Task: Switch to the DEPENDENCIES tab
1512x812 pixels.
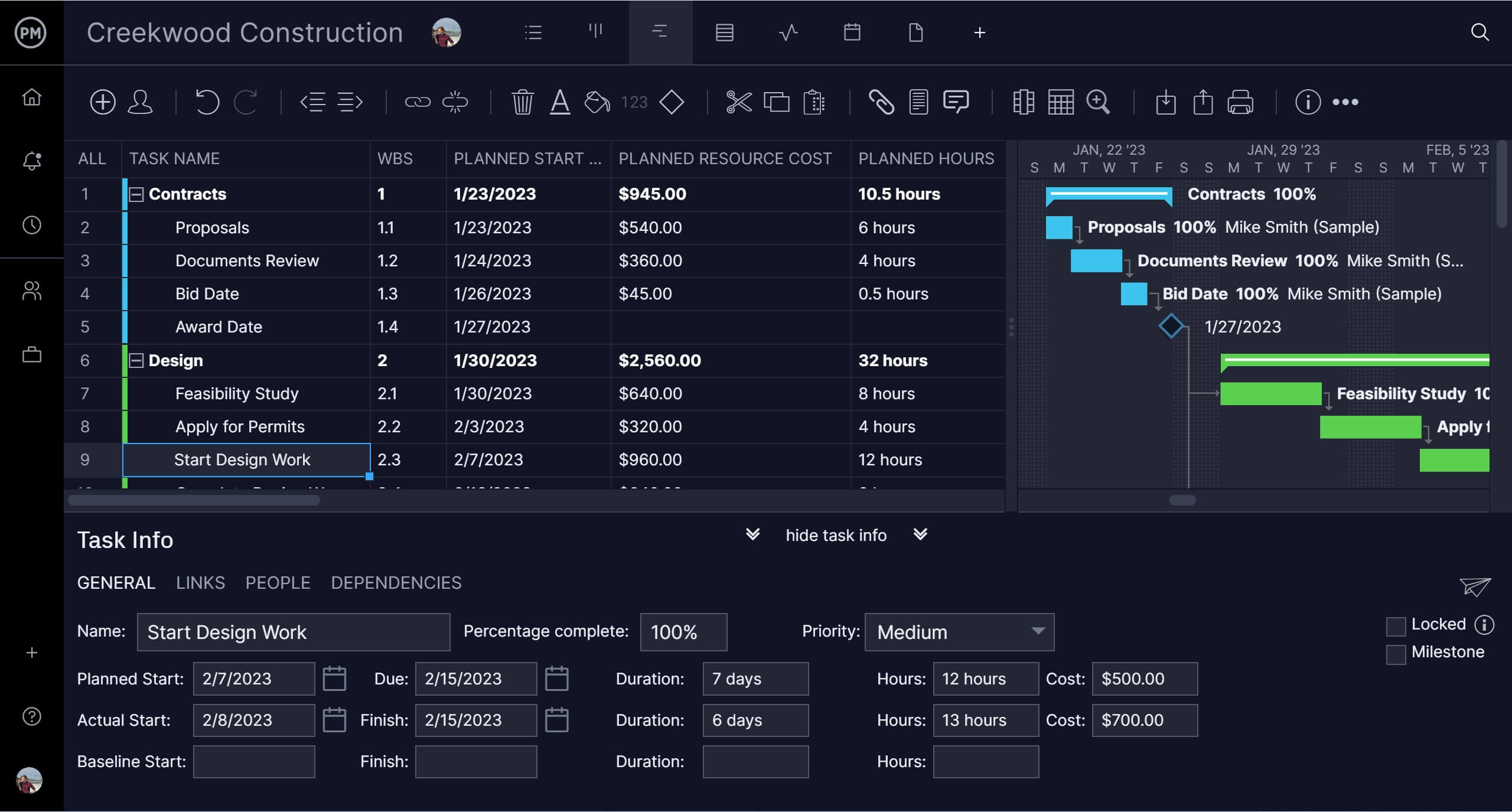Action: click(x=397, y=582)
